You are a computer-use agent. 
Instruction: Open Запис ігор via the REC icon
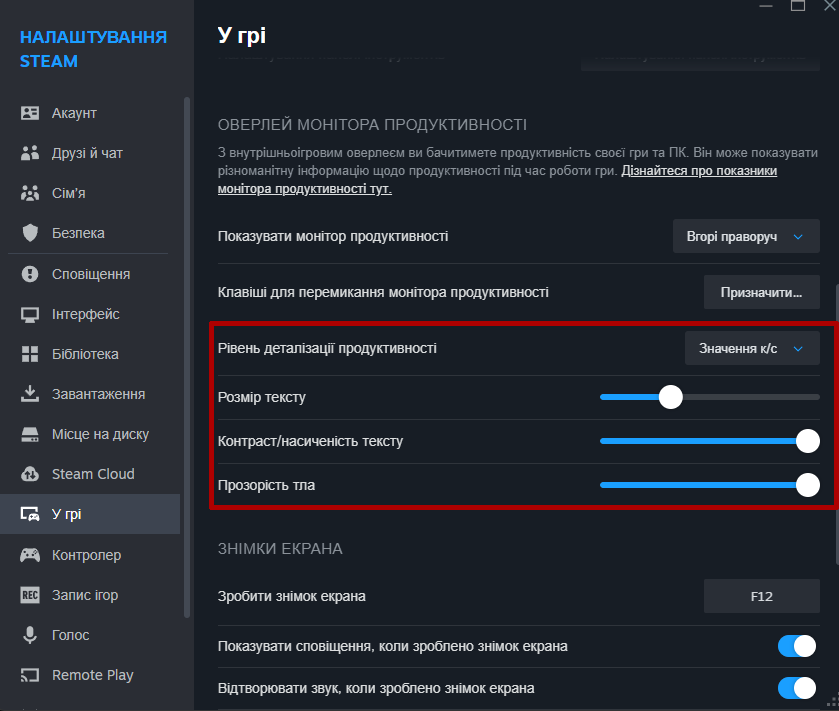click(x=30, y=595)
